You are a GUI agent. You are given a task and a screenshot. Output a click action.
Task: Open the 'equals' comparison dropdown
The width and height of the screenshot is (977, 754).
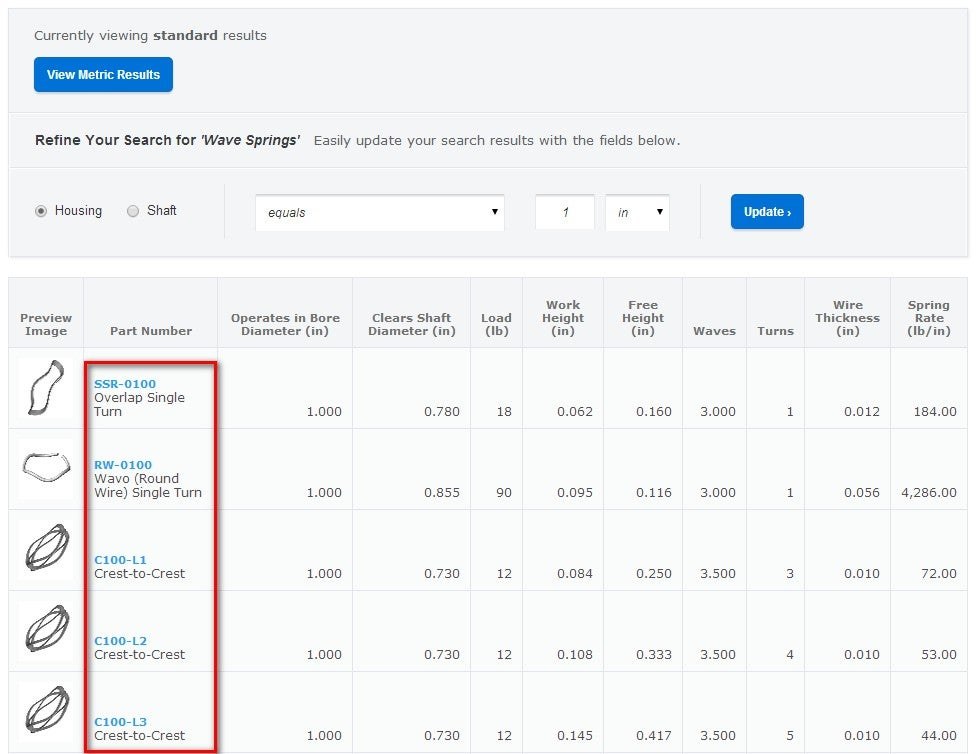[x=379, y=212]
